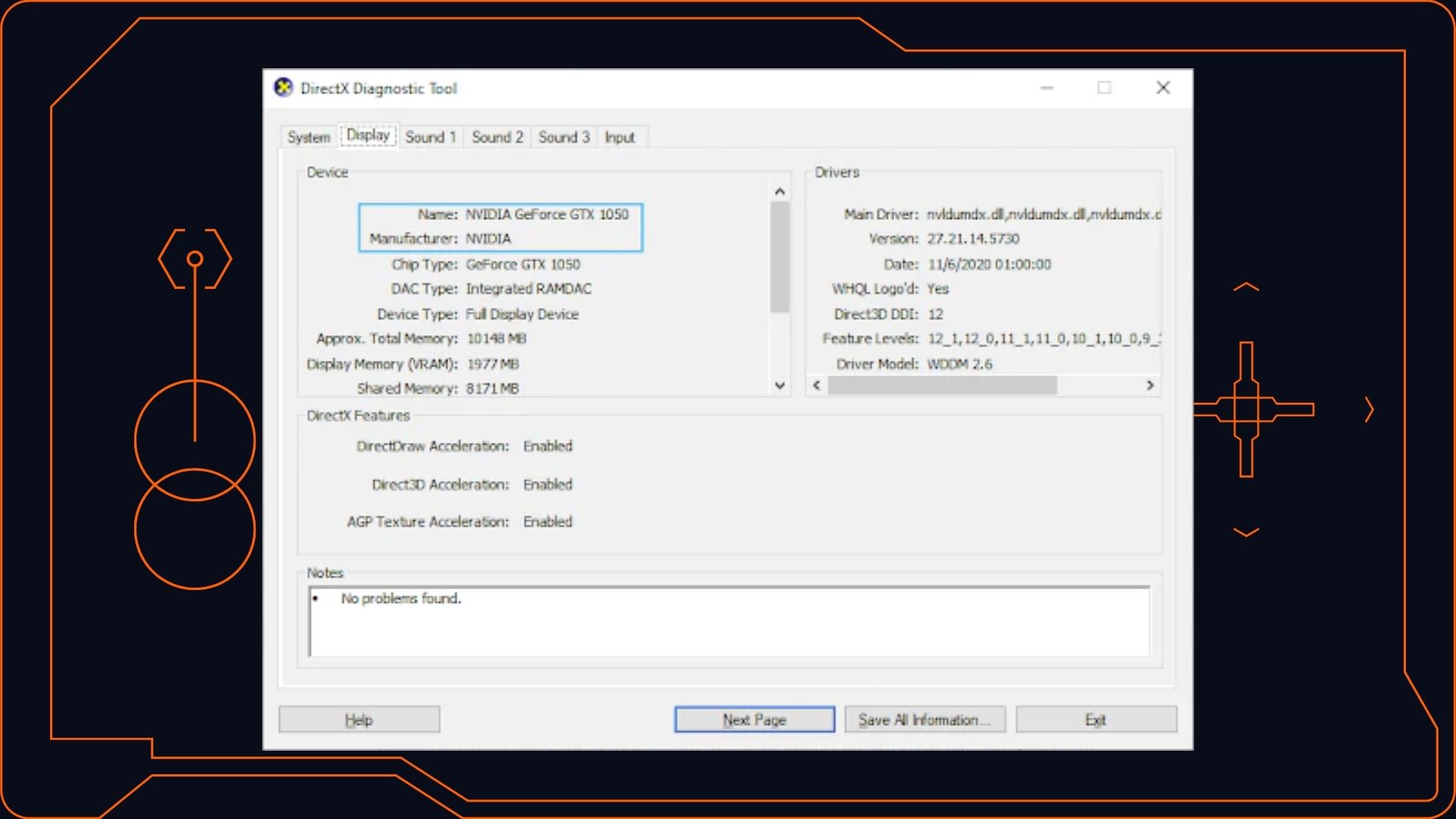Click the VRAM value '1977 MB'
The image size is (1456, 819).
[493, 364]
